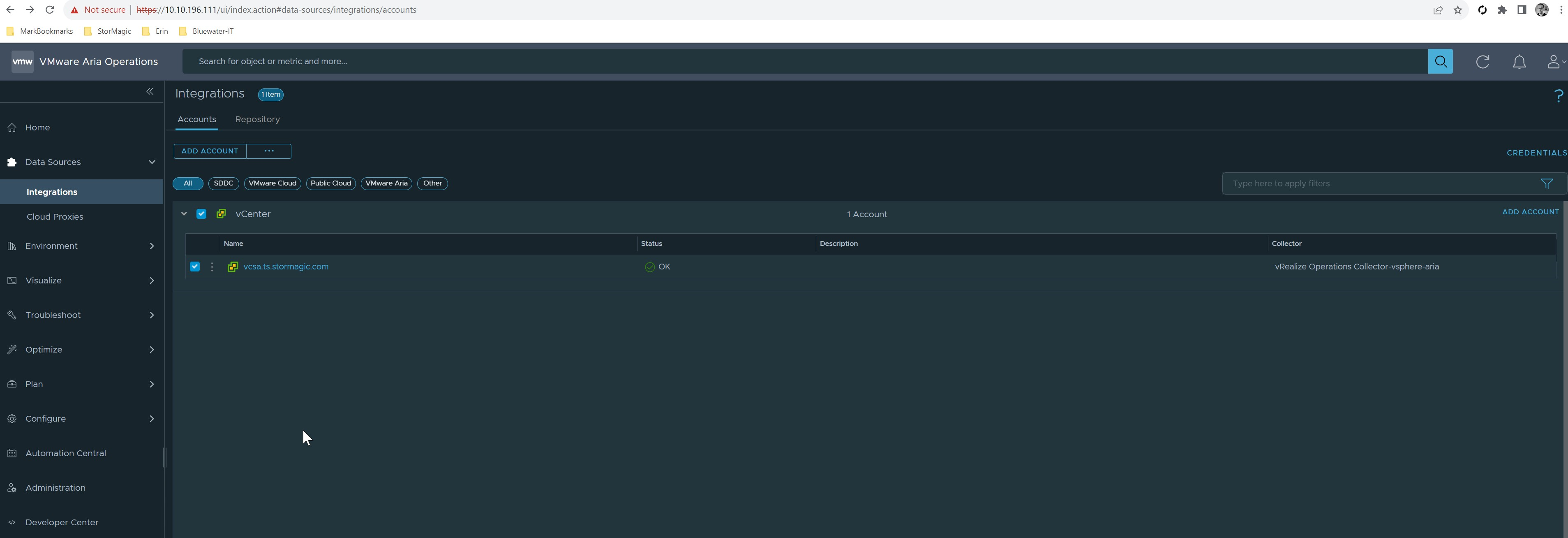
Task: Click the filter funnel icon
Action: pos(1547,183)
